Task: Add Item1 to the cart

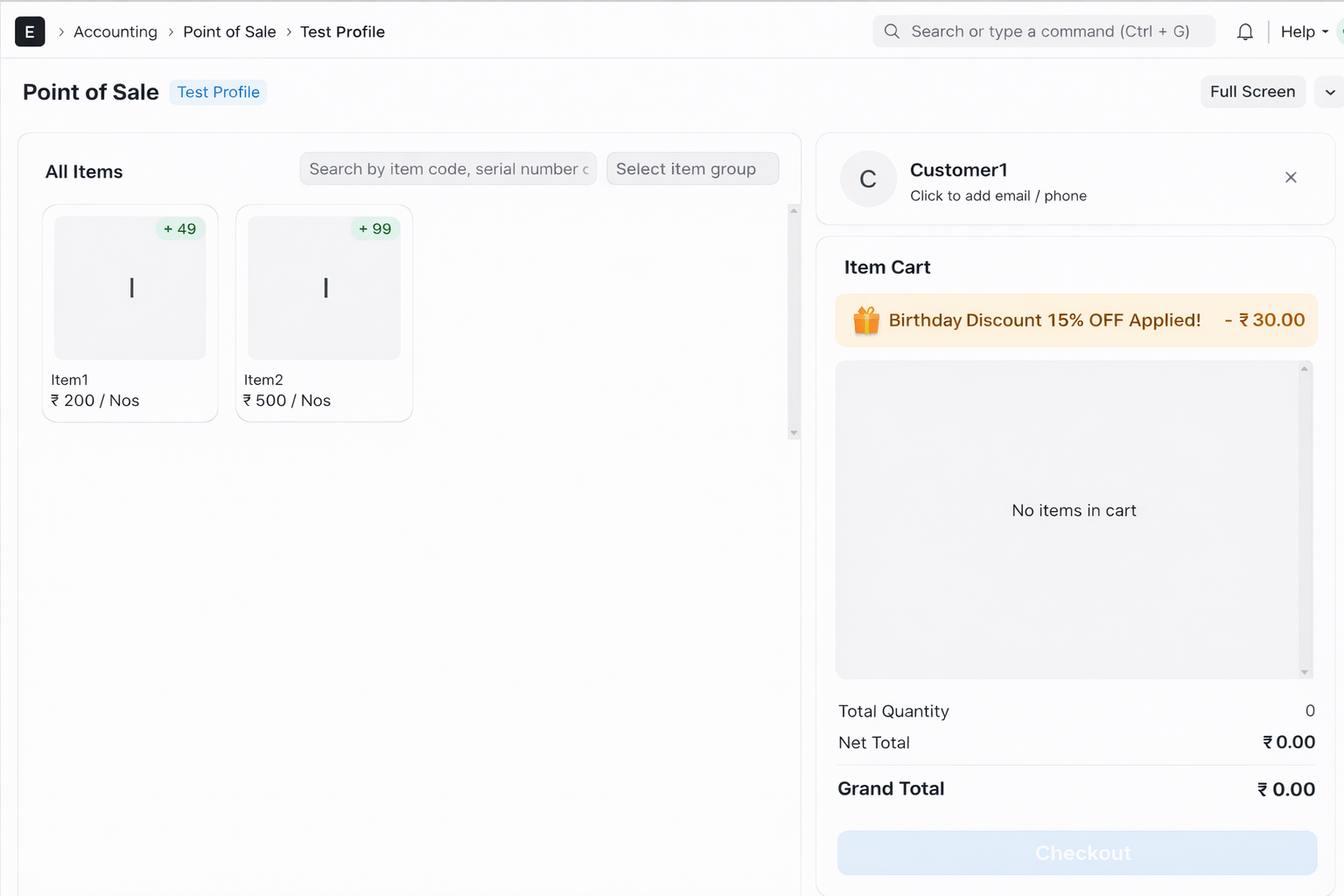Action: pyautogui.click(x=130, y=313)
